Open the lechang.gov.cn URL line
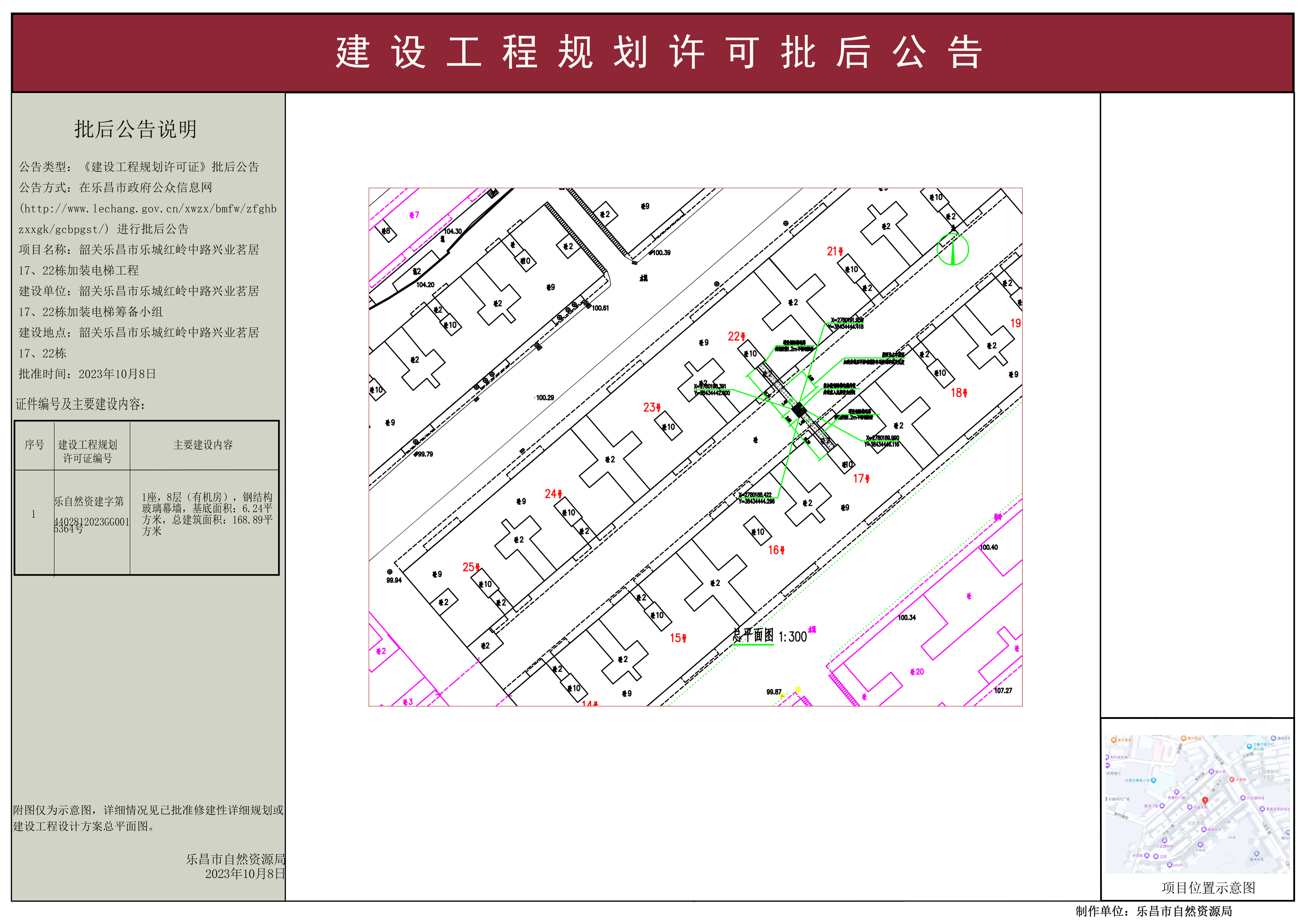 coord(148,209)
